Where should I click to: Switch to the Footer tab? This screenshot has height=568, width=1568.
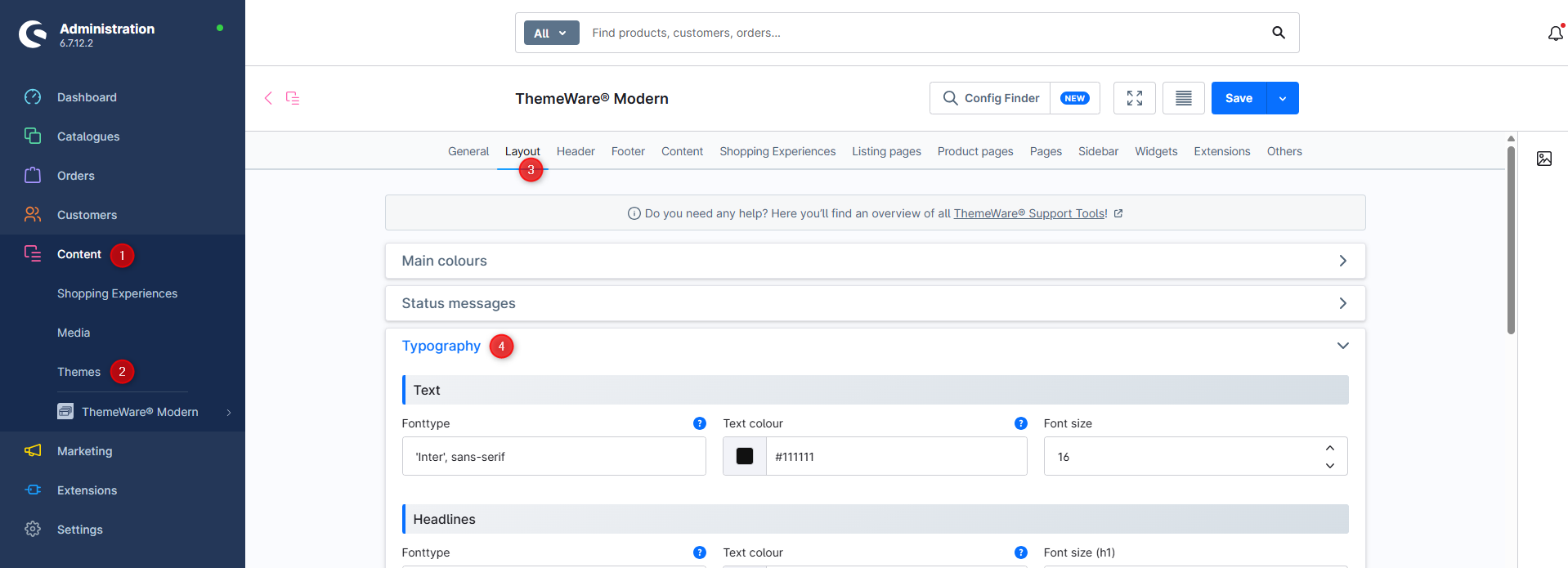click(x=628, y=151)
